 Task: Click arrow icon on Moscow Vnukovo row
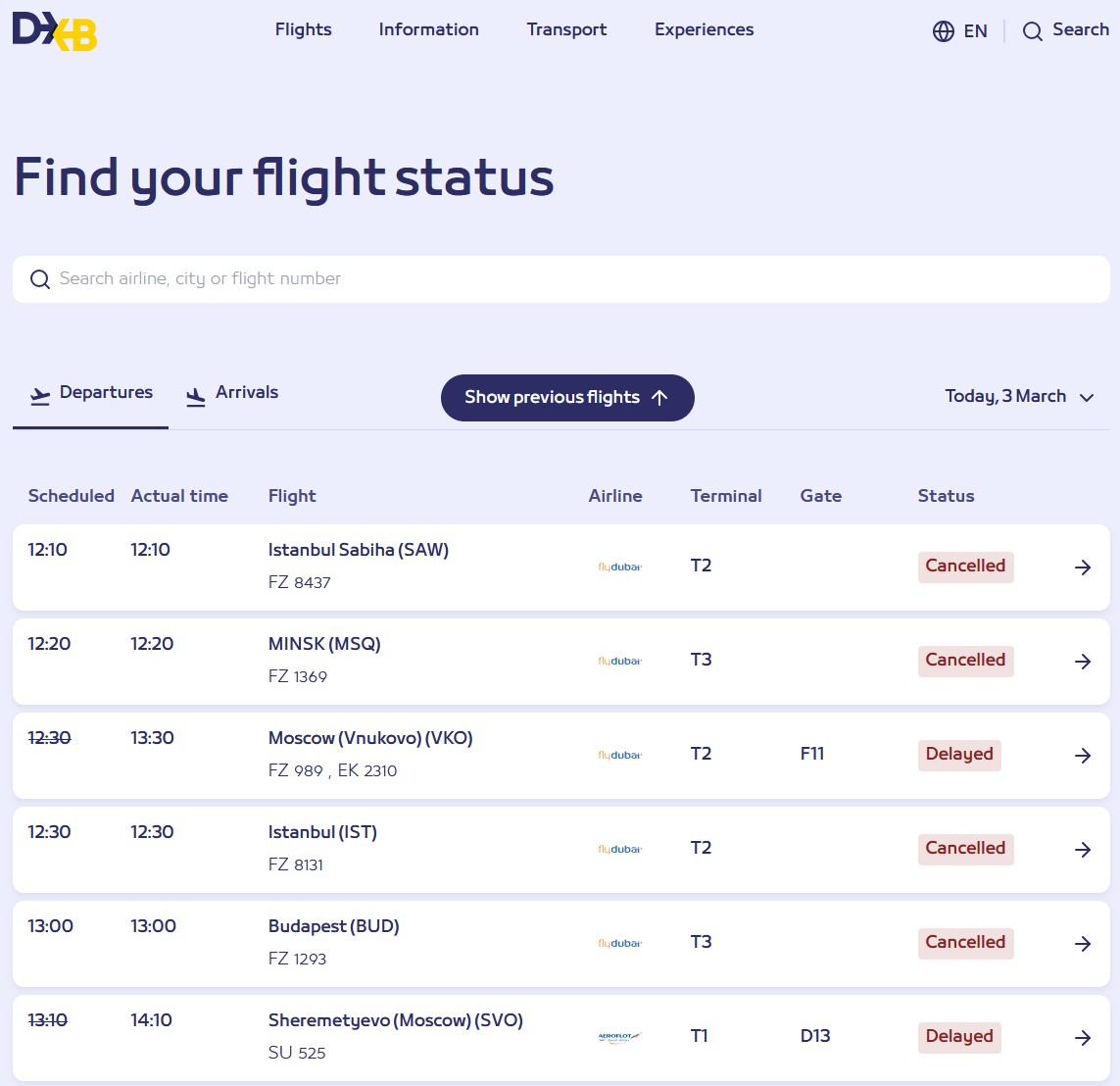pos(1083,756)
